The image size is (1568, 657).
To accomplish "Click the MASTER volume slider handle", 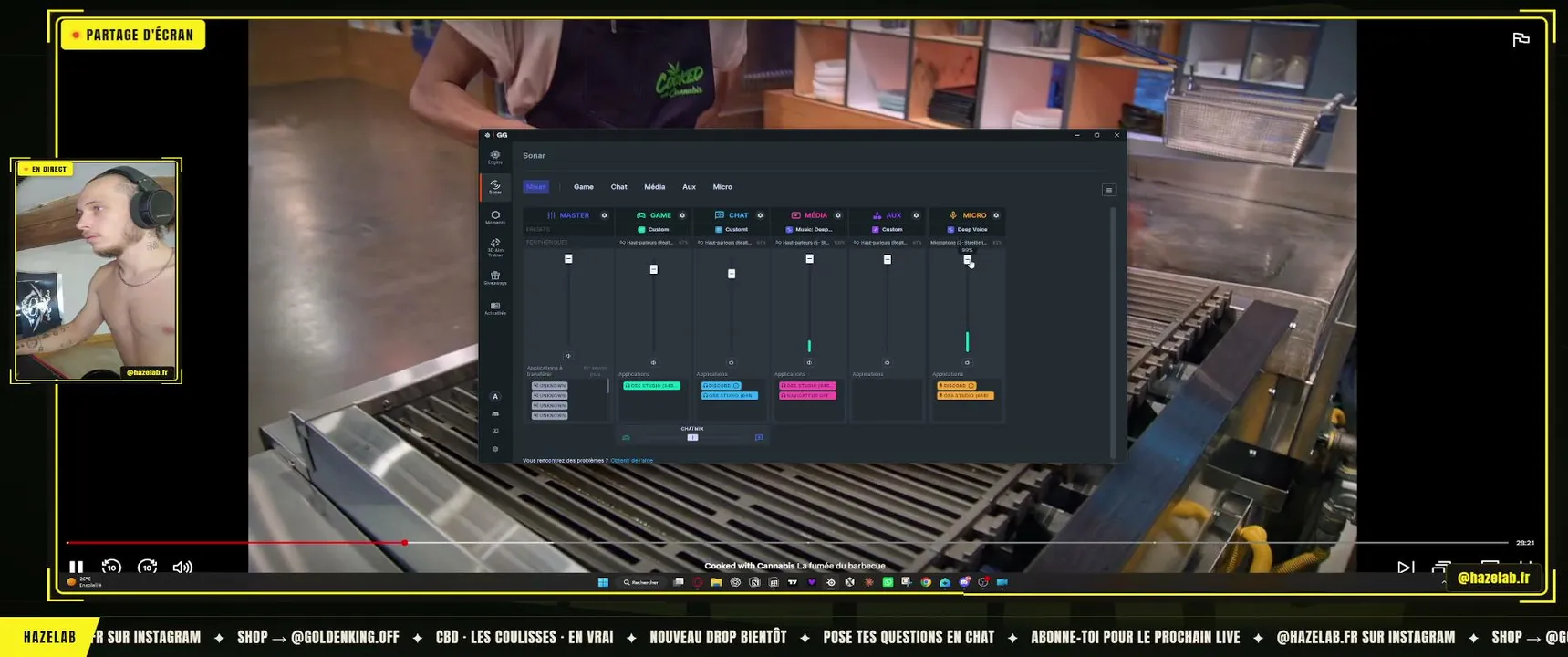I will 568,259.
